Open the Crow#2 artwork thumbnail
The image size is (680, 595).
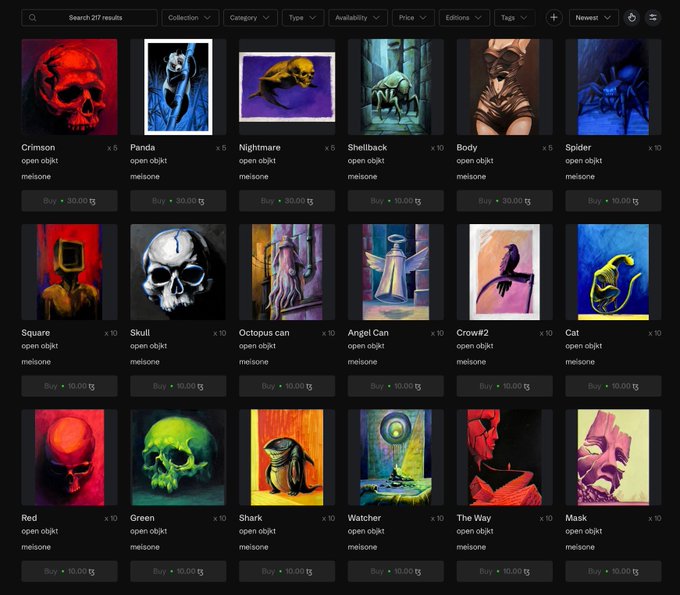pyautogui.click(x=504, y=272)
